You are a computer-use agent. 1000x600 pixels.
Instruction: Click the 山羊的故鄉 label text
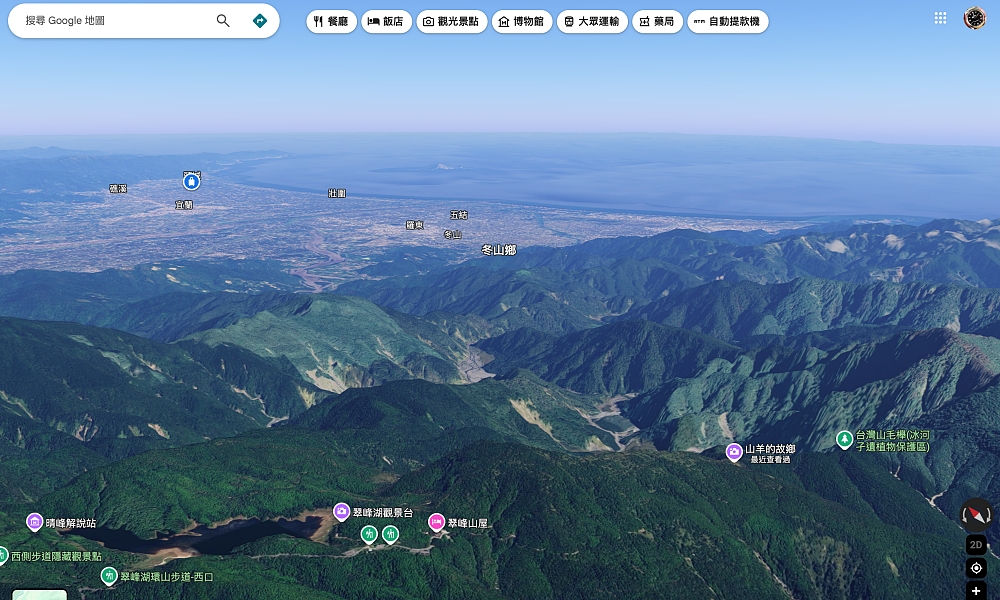pyautogui.click(x=770, y=449)
